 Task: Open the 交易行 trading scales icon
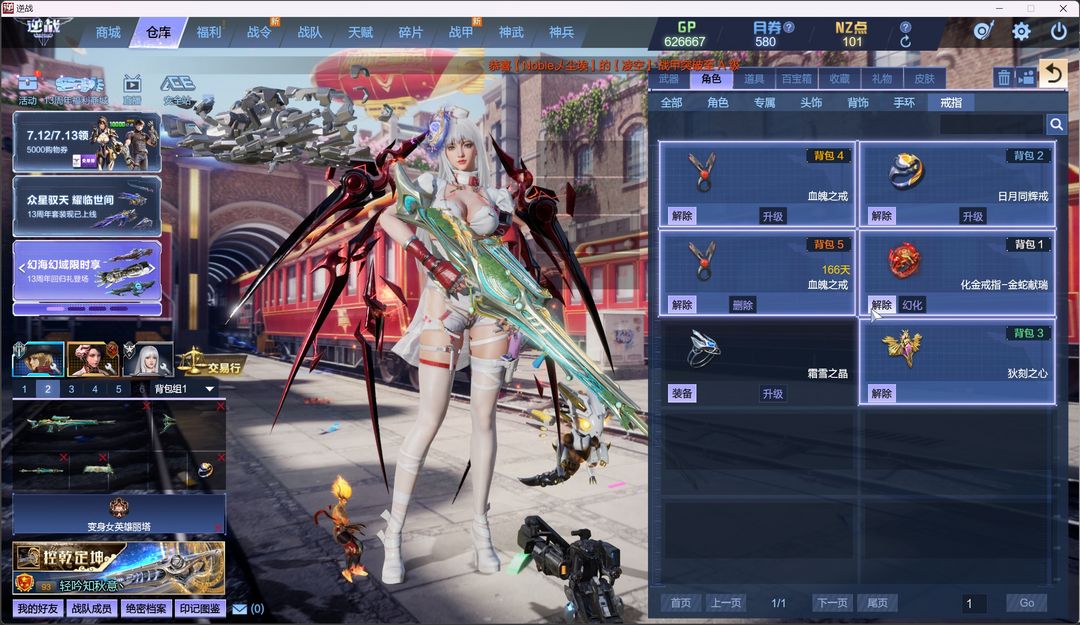tap(209, 362)
